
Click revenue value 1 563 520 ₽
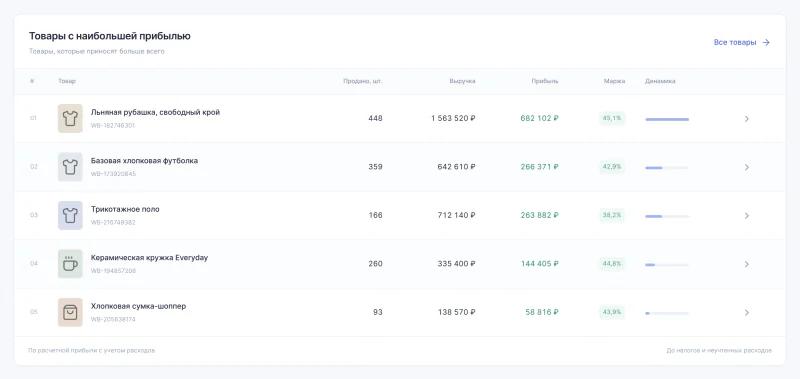coord(453,118)
